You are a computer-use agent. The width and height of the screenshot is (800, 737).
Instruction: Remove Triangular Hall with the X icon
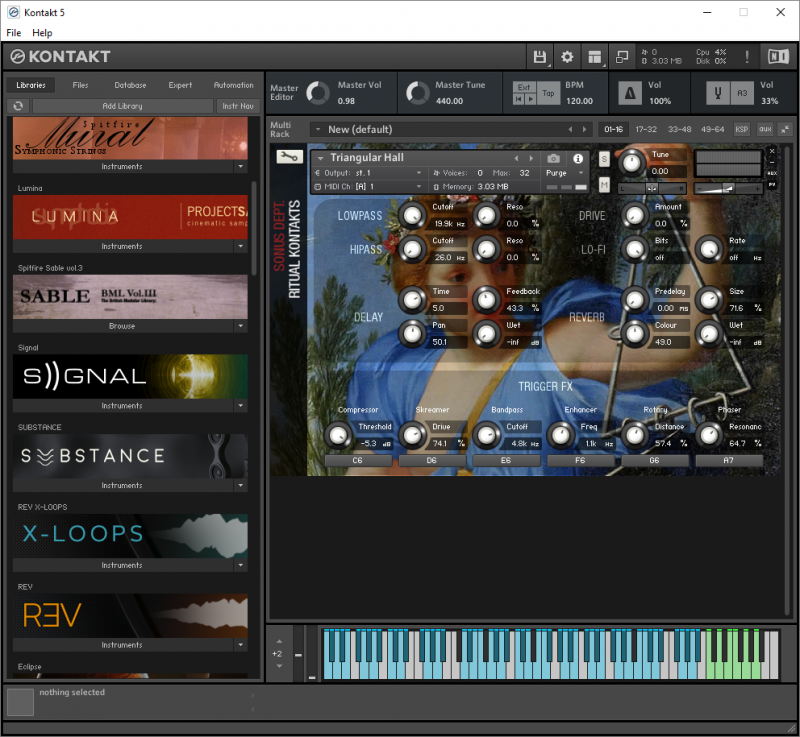(772, 151)
